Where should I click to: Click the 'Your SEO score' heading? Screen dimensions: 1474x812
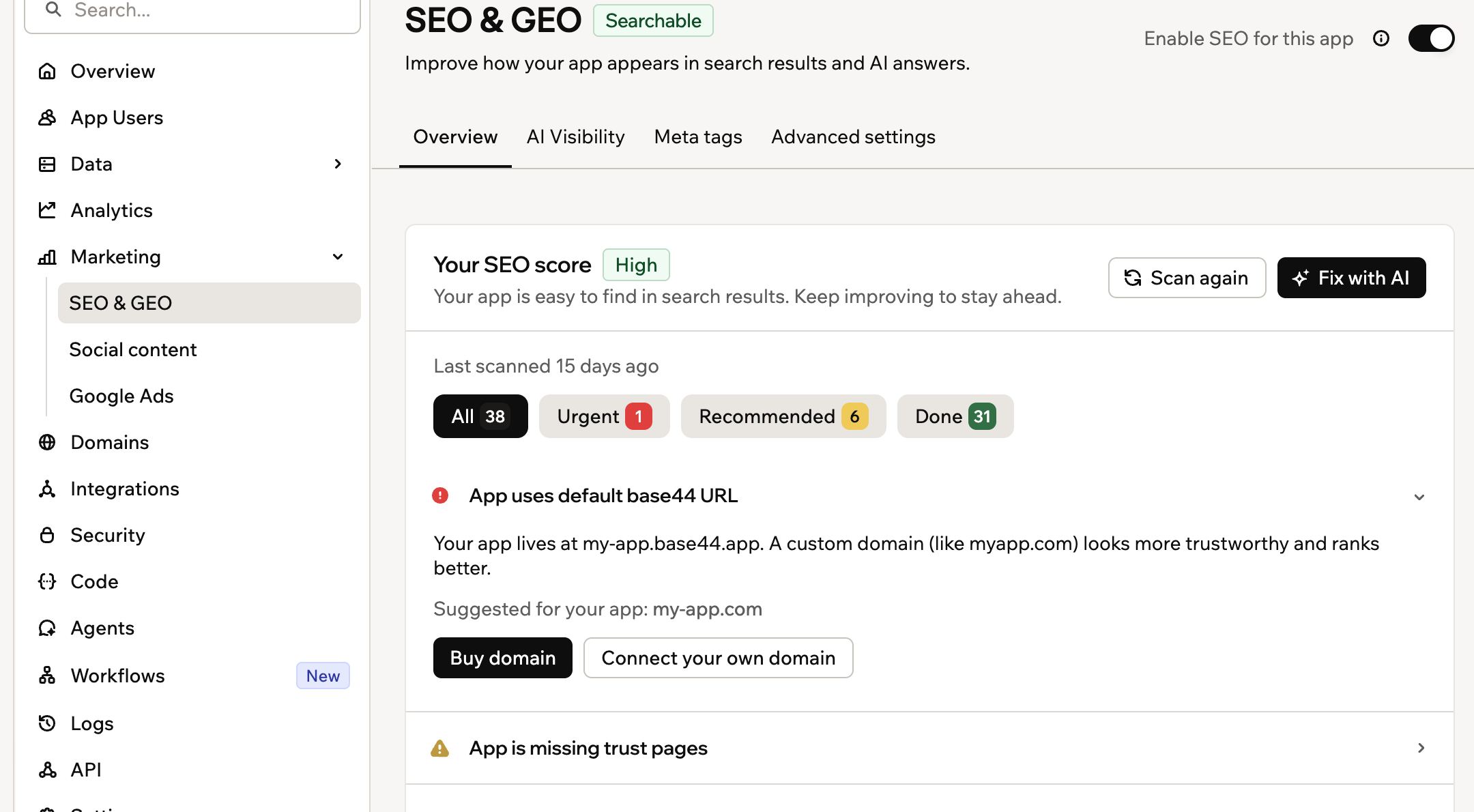512,265
